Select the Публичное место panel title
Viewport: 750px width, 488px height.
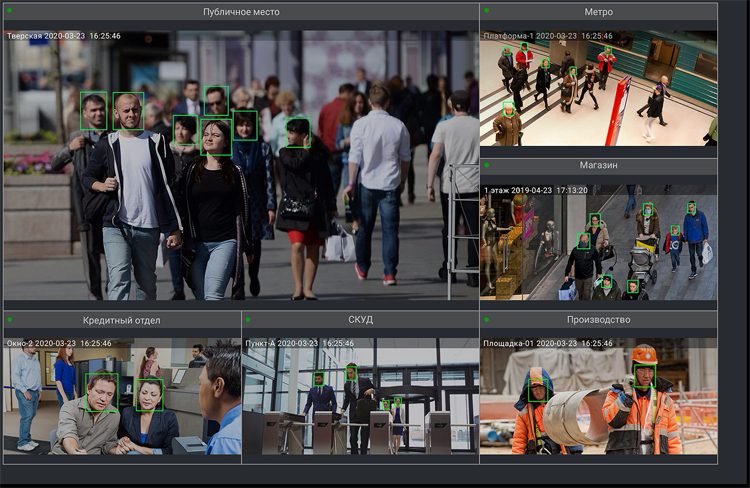pyautogui.click(x=241, y=12)
